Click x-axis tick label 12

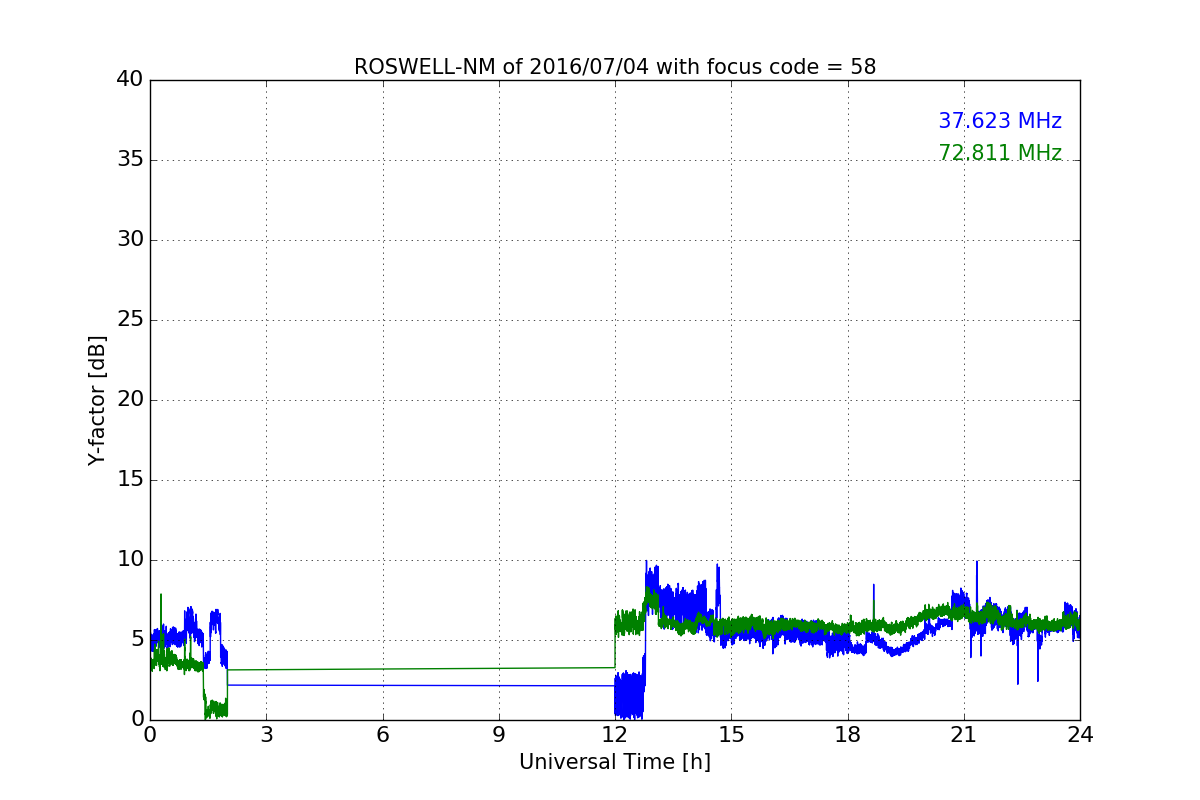click(615, 734)
